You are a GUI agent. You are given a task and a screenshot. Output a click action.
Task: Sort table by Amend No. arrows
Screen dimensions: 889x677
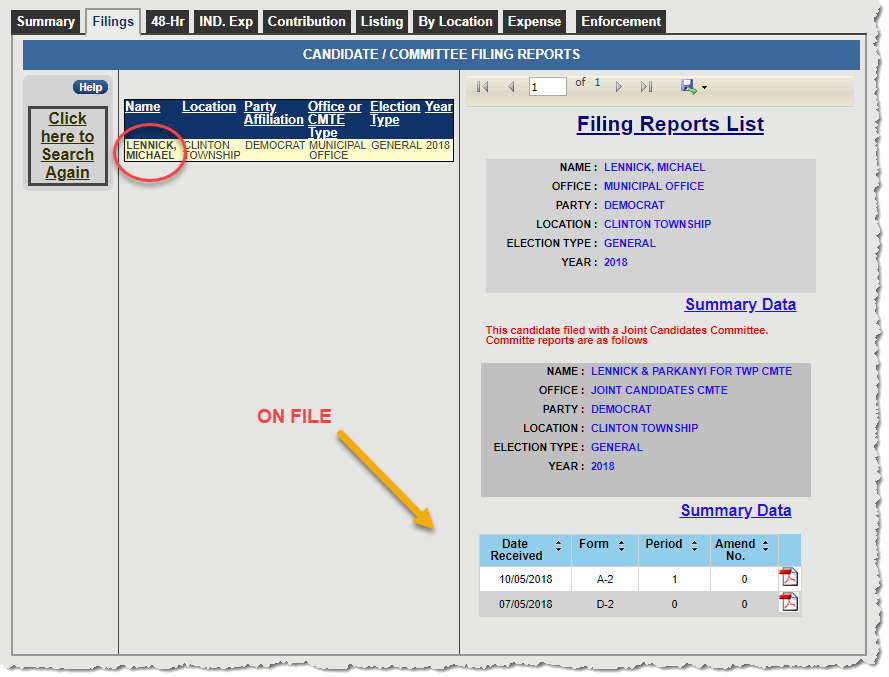click(765, 546)
